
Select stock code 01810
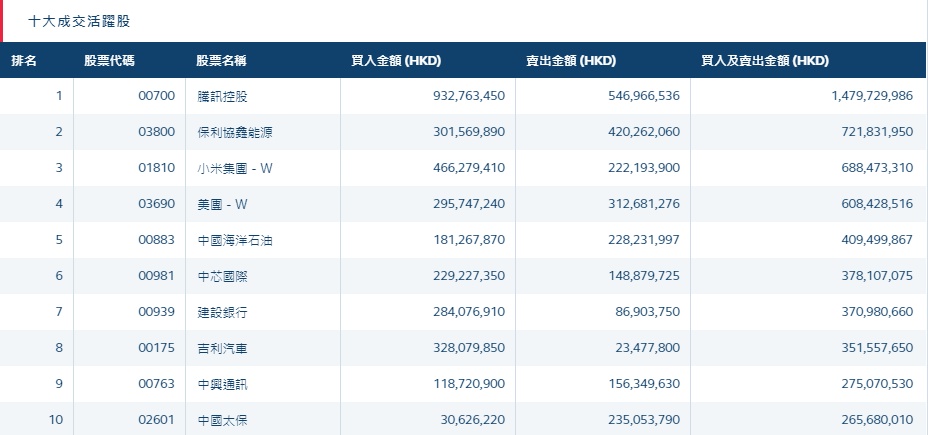coord(157,168)
